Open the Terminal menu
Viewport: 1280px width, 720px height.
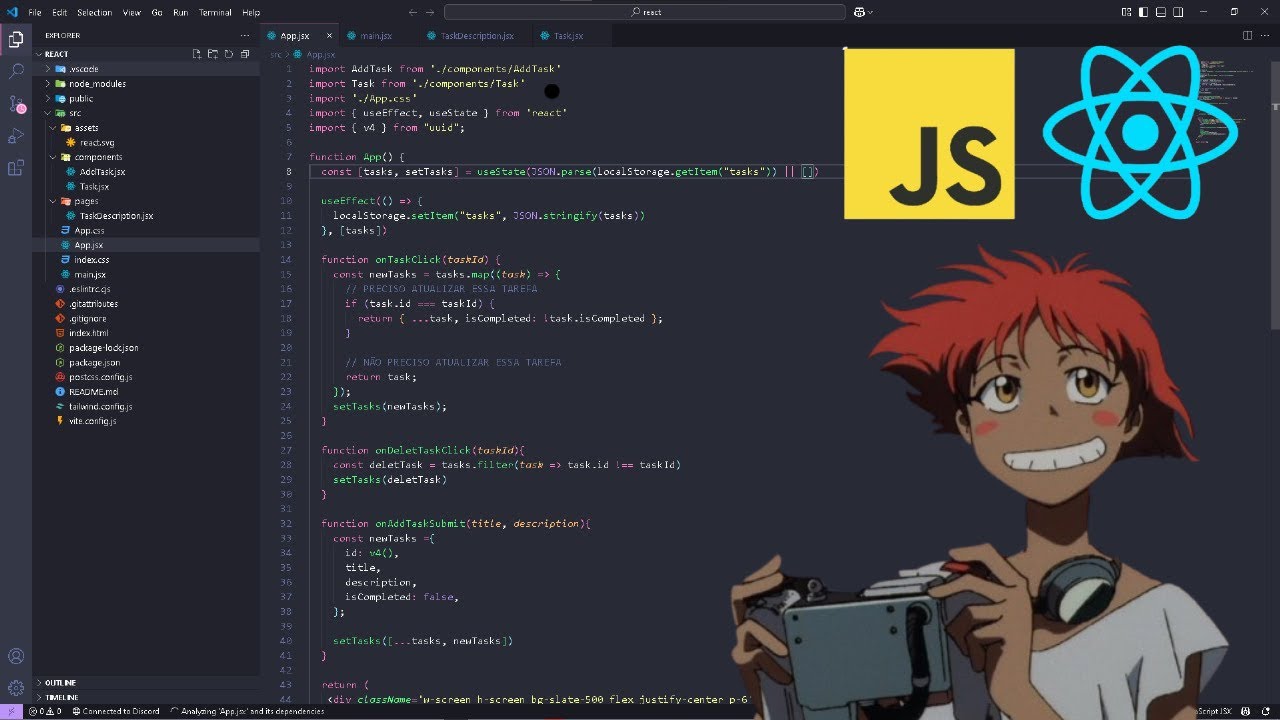(215, 12)
